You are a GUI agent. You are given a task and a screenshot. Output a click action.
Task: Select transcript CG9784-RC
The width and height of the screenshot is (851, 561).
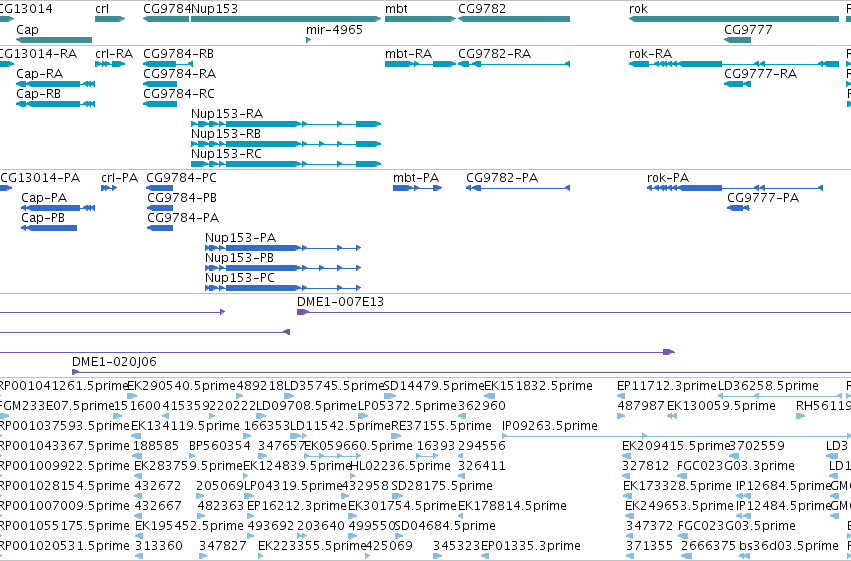[160, 104]
